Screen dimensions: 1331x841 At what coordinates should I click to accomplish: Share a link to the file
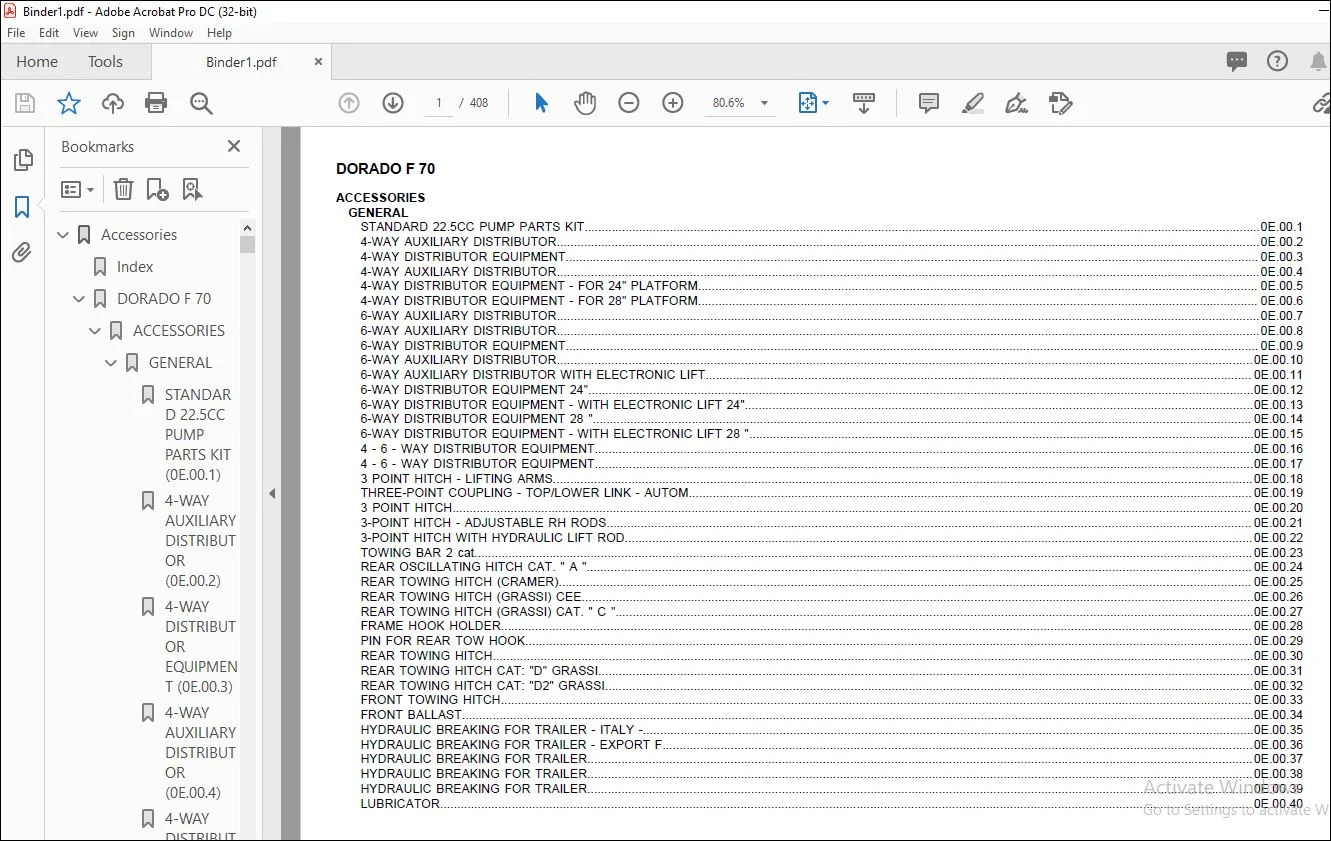pyautogui.click(x=1321, y=103)
